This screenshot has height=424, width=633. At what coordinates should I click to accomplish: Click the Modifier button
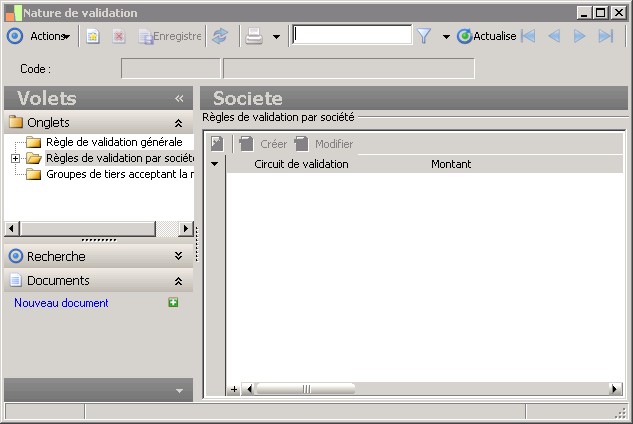pyautogui.click(x=324, y=144)
